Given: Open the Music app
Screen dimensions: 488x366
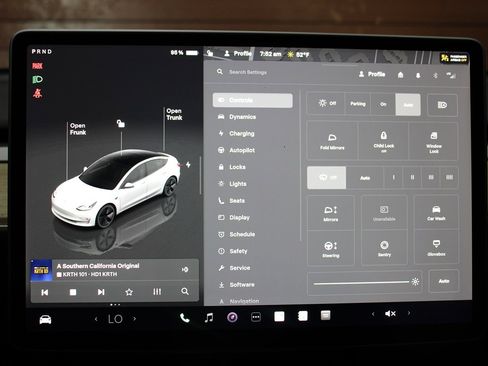Looking at the screenshot, I should tap(209, 317).
